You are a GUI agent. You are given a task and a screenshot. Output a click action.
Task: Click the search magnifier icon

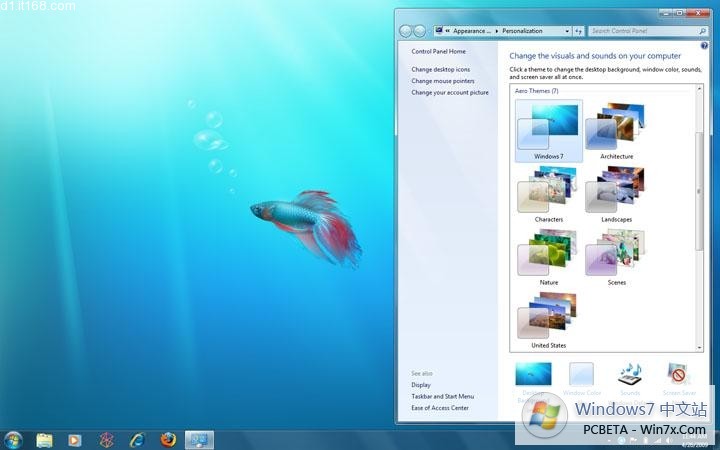tap(702, 31)
